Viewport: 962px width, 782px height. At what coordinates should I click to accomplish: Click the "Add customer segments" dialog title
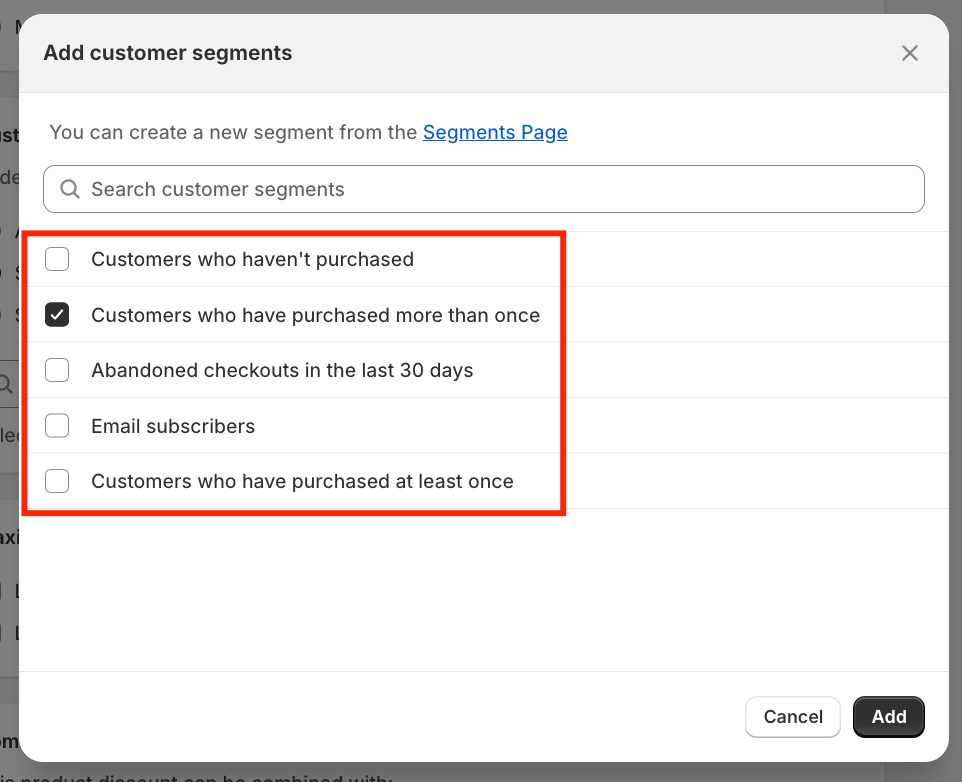(x=168, y=53)
